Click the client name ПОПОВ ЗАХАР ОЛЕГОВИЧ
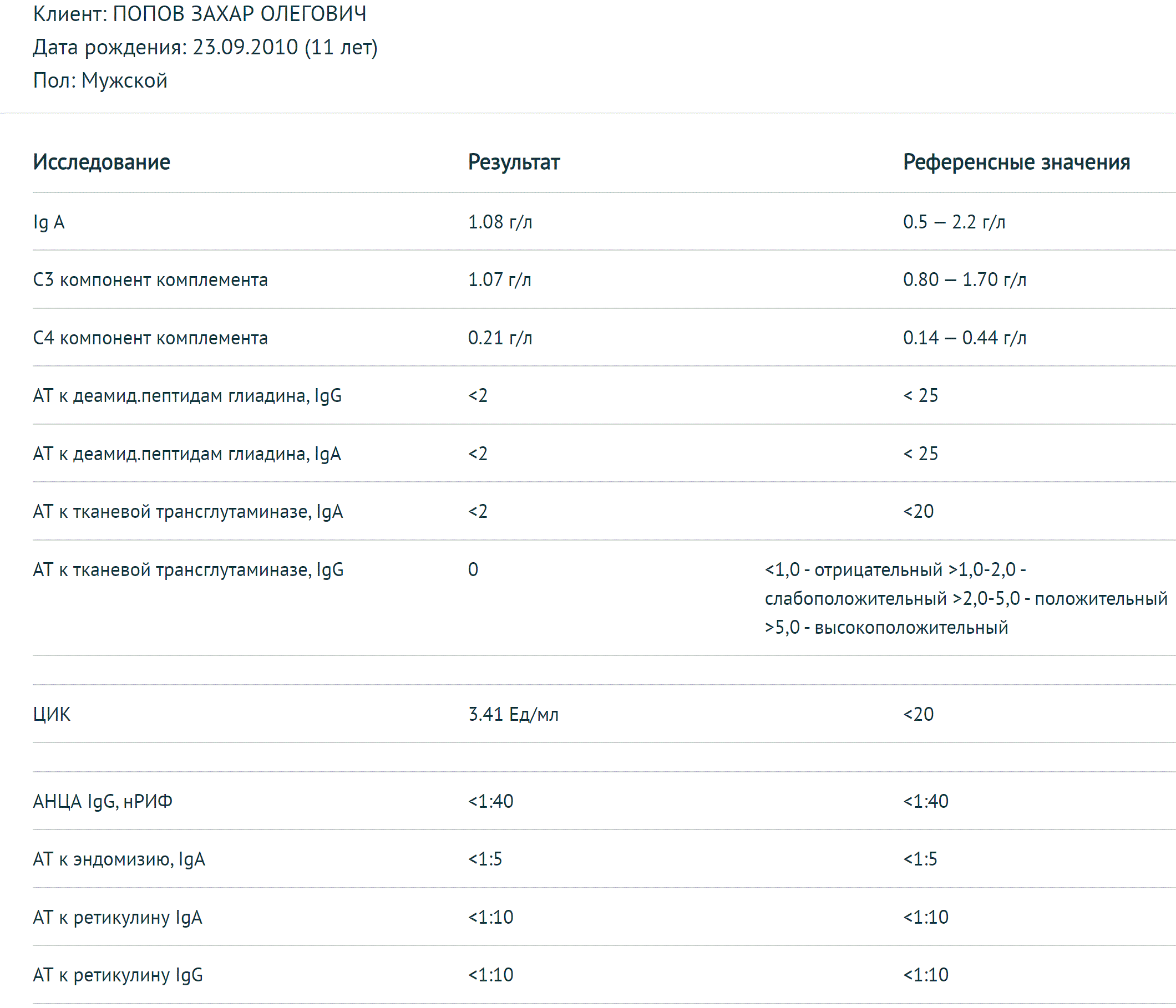 pos(239,14)
